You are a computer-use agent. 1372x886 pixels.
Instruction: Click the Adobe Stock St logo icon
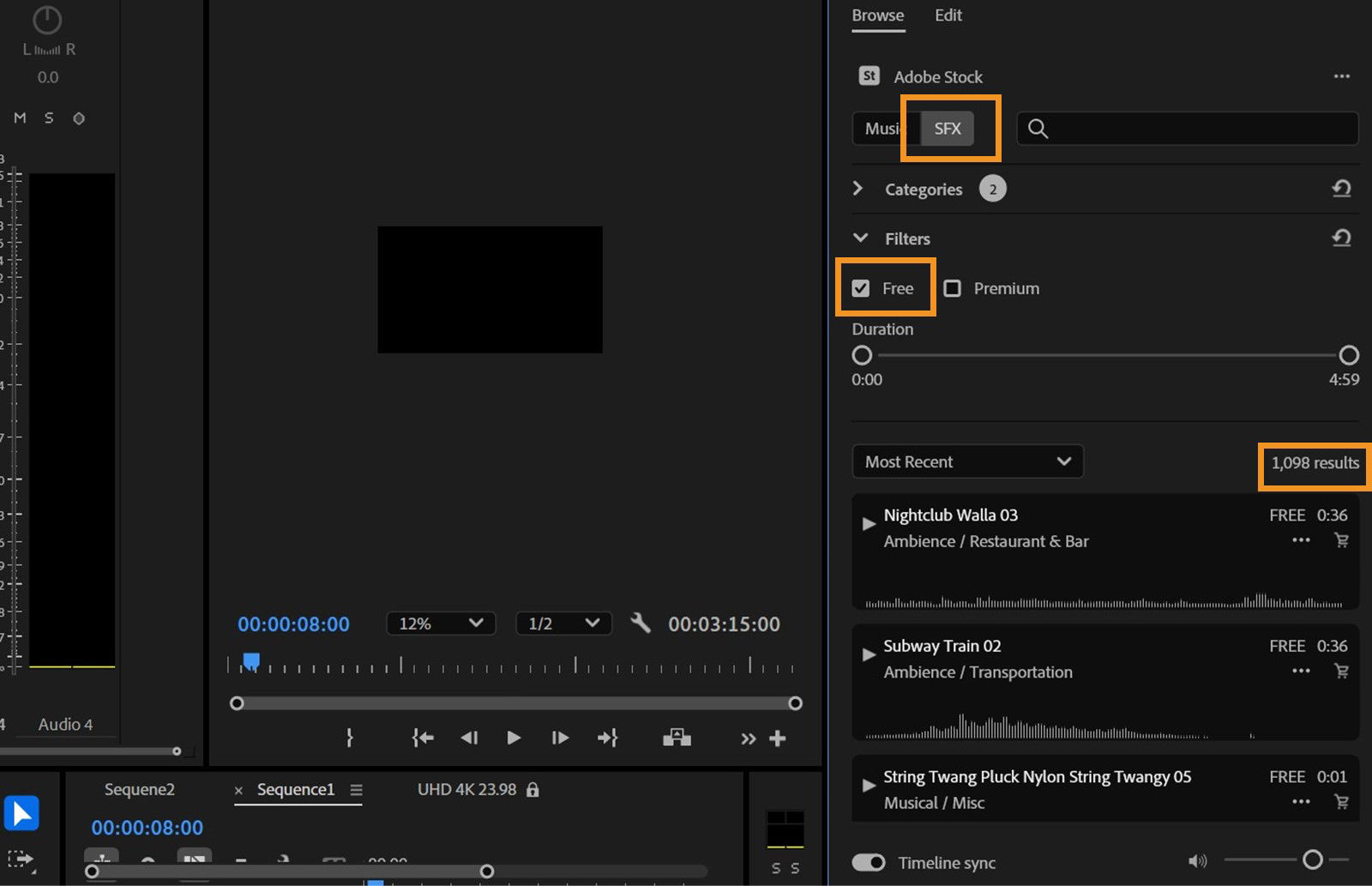click(x=869, y=76)
